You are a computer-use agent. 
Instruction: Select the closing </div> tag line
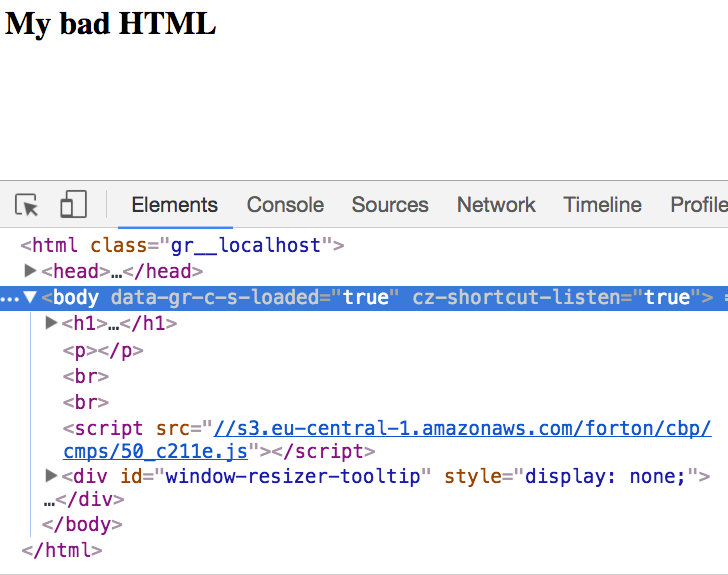coord(84,500)
